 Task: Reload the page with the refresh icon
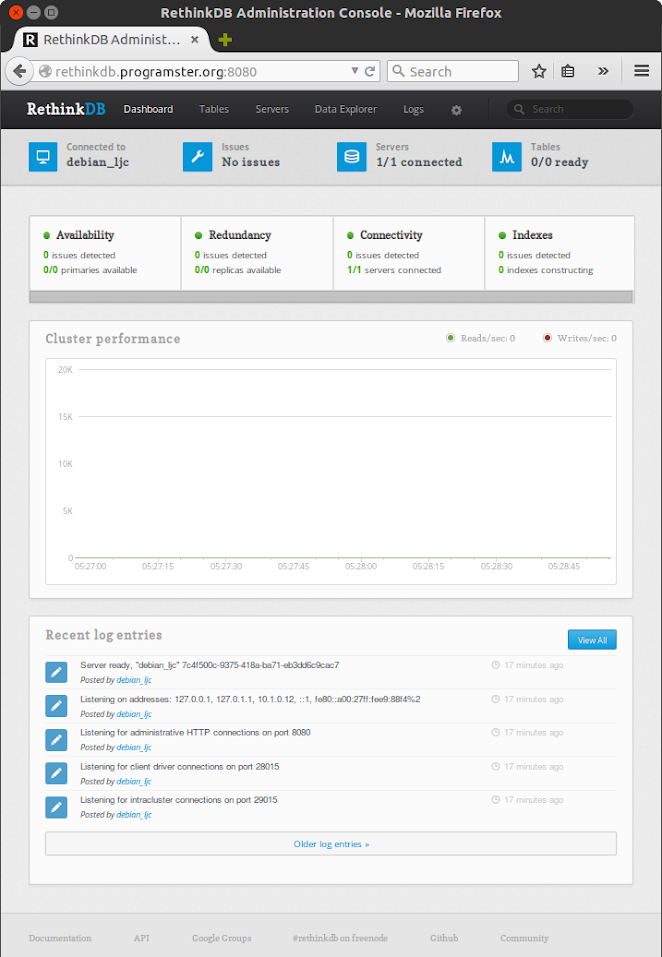[x=370, y=71]
